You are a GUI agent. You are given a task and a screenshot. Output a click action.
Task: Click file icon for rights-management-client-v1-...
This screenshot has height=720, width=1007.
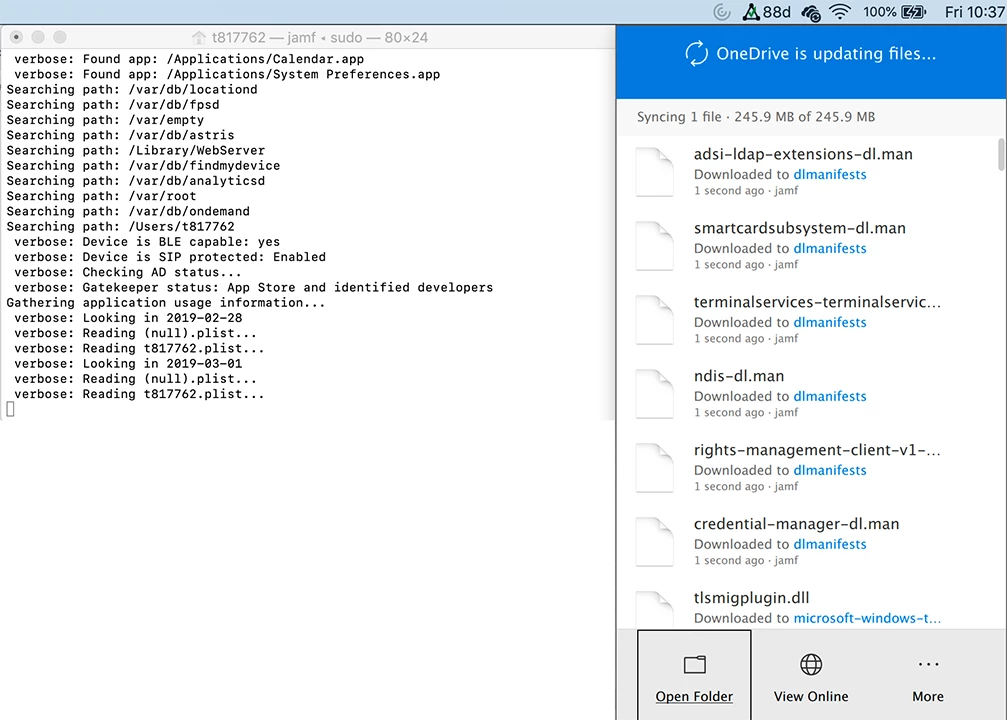[x=654, y=467]
